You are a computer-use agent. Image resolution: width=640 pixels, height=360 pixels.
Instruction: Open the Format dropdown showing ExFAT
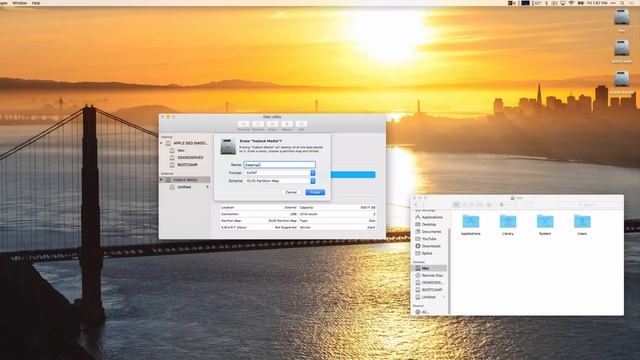click(x=280, y=173)
